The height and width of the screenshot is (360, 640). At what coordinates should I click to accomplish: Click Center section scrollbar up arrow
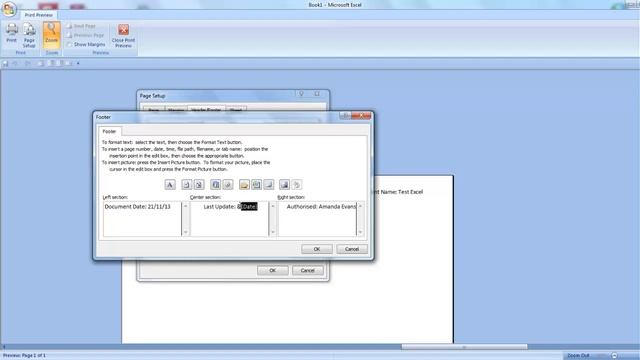[273, 206]
